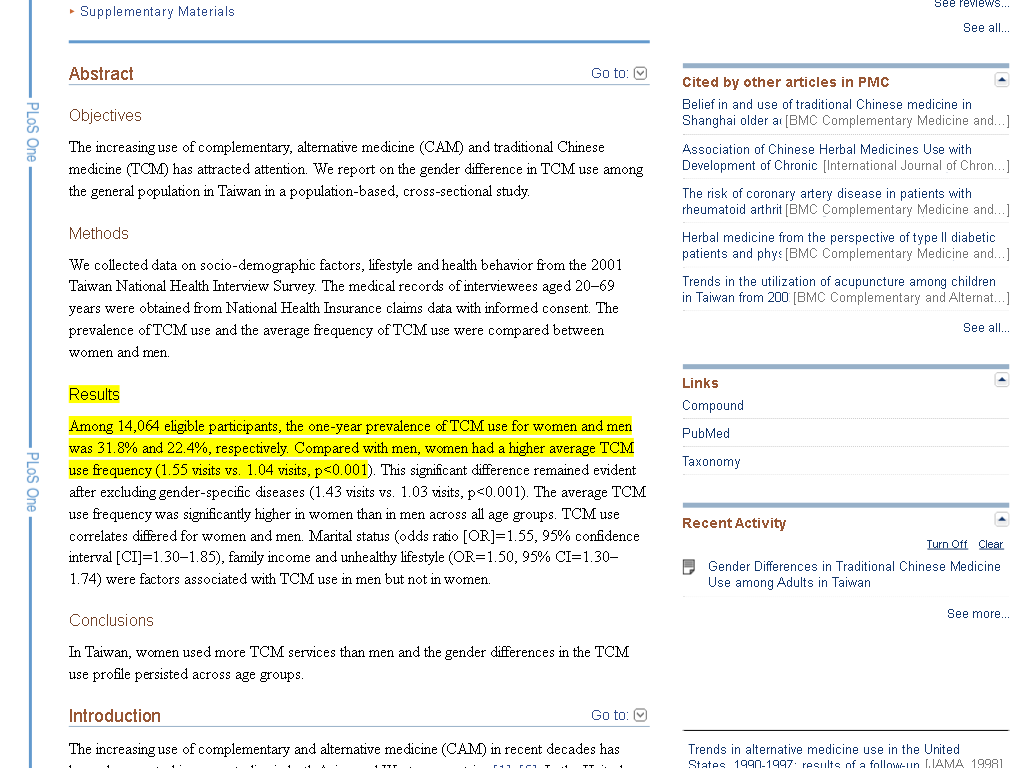Open the PubMed link
Viewport: 1024px width, 768px height.
tap(705, 434)
